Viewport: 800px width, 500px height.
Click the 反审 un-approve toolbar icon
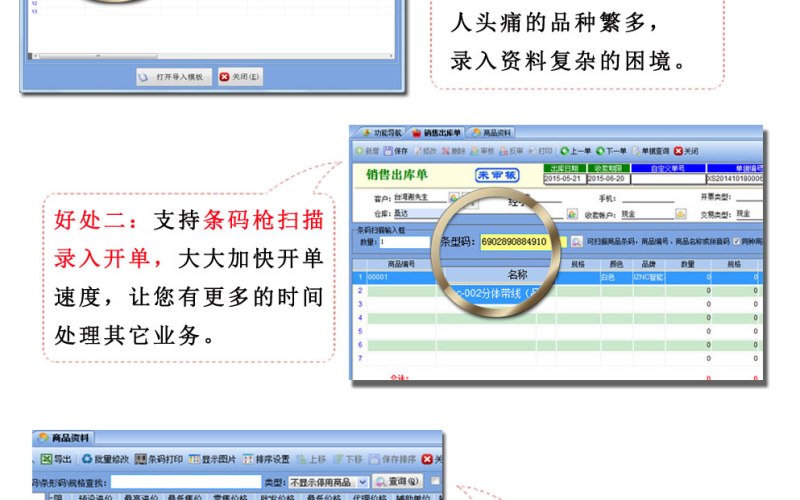point(511,151)
